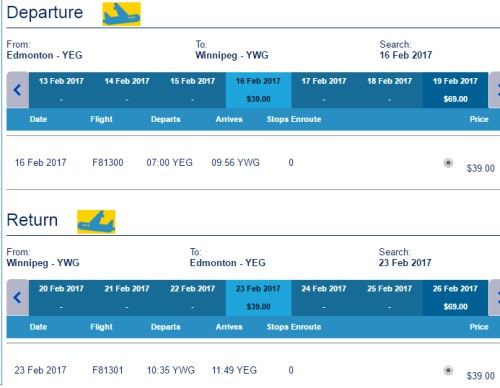This screenshot has height=388, width=500.
Task: Choose the 19 Feb 2017 departure tab
Action: tap(455, 90)
